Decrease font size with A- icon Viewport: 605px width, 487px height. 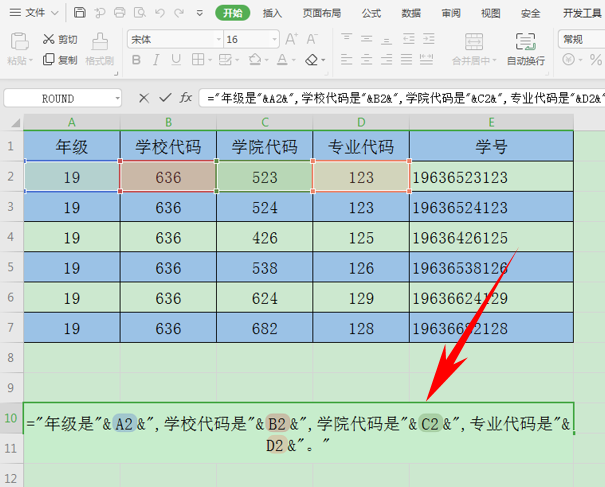click(312, 39)
